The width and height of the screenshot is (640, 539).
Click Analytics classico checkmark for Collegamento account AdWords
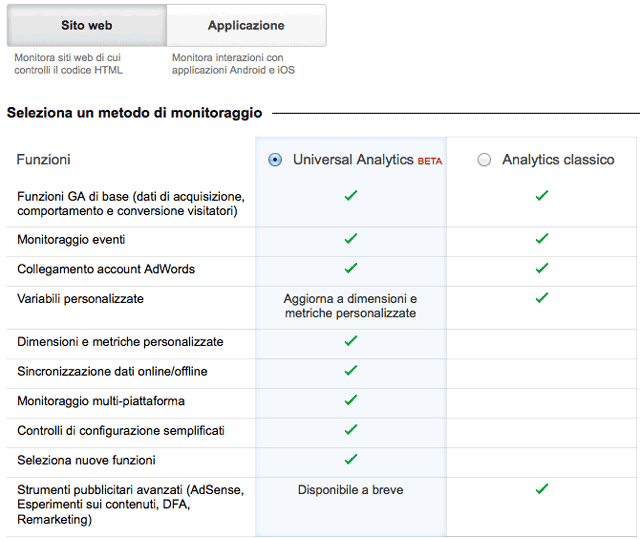point(542,268)
